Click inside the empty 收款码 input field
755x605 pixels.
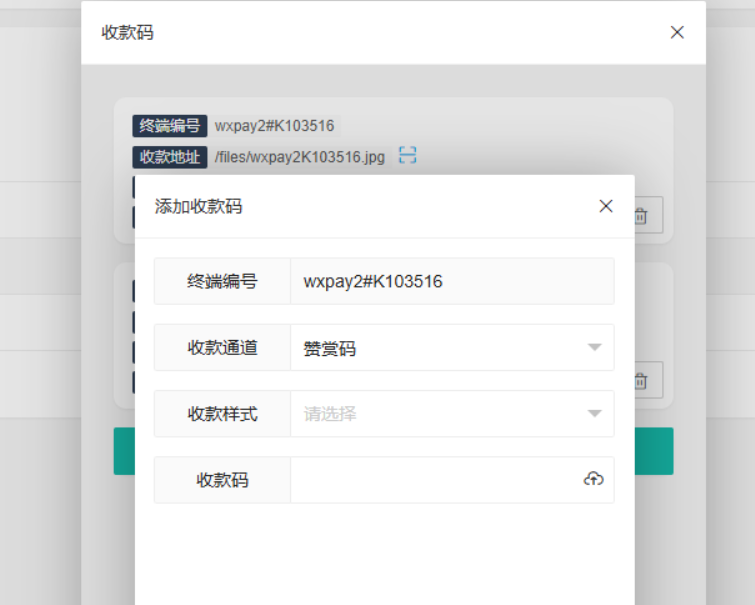tap(435, 480)
